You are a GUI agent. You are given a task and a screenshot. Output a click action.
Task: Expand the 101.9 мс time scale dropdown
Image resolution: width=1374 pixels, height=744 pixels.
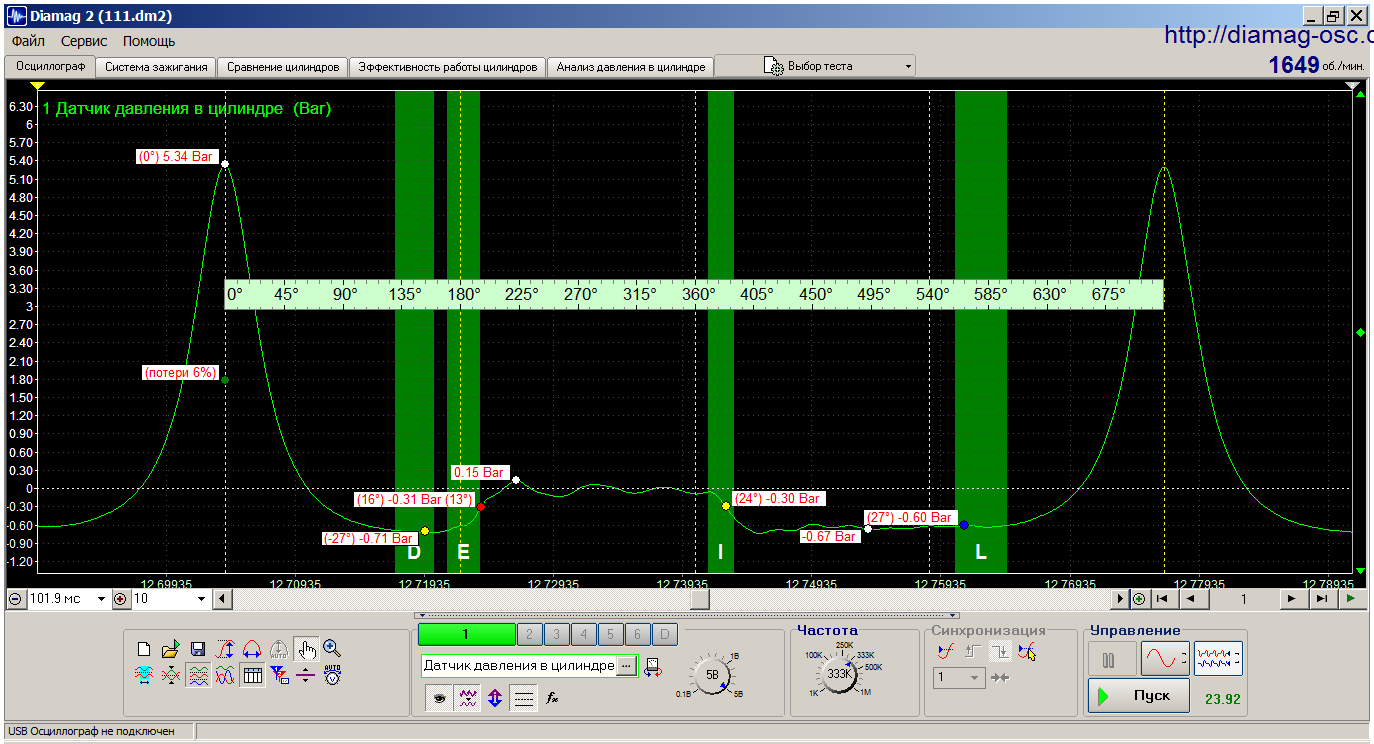[100, 599]
